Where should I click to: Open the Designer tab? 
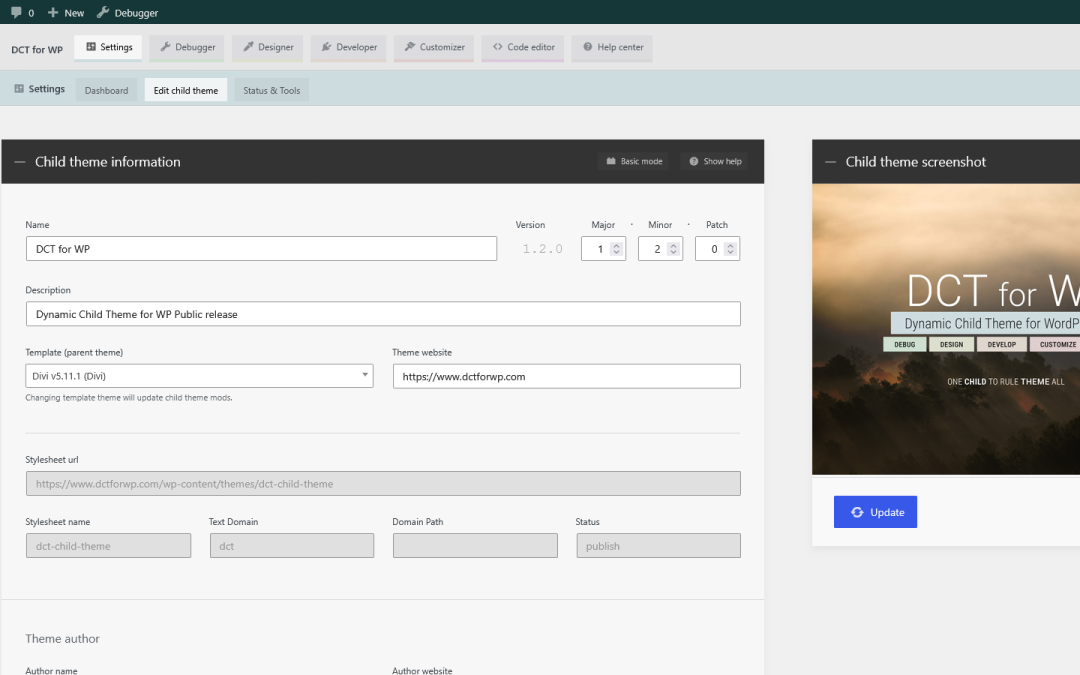(x=267, y=48)
